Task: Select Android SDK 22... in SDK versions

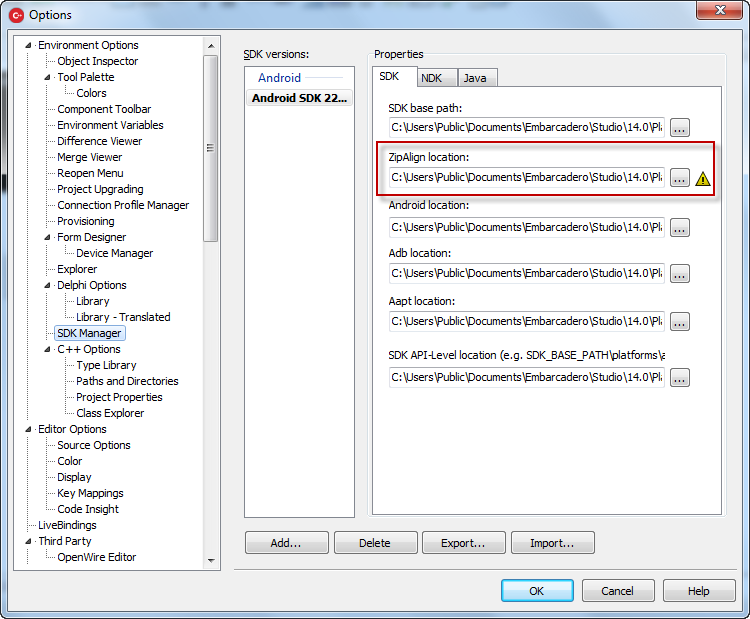Action: [299, 98]
